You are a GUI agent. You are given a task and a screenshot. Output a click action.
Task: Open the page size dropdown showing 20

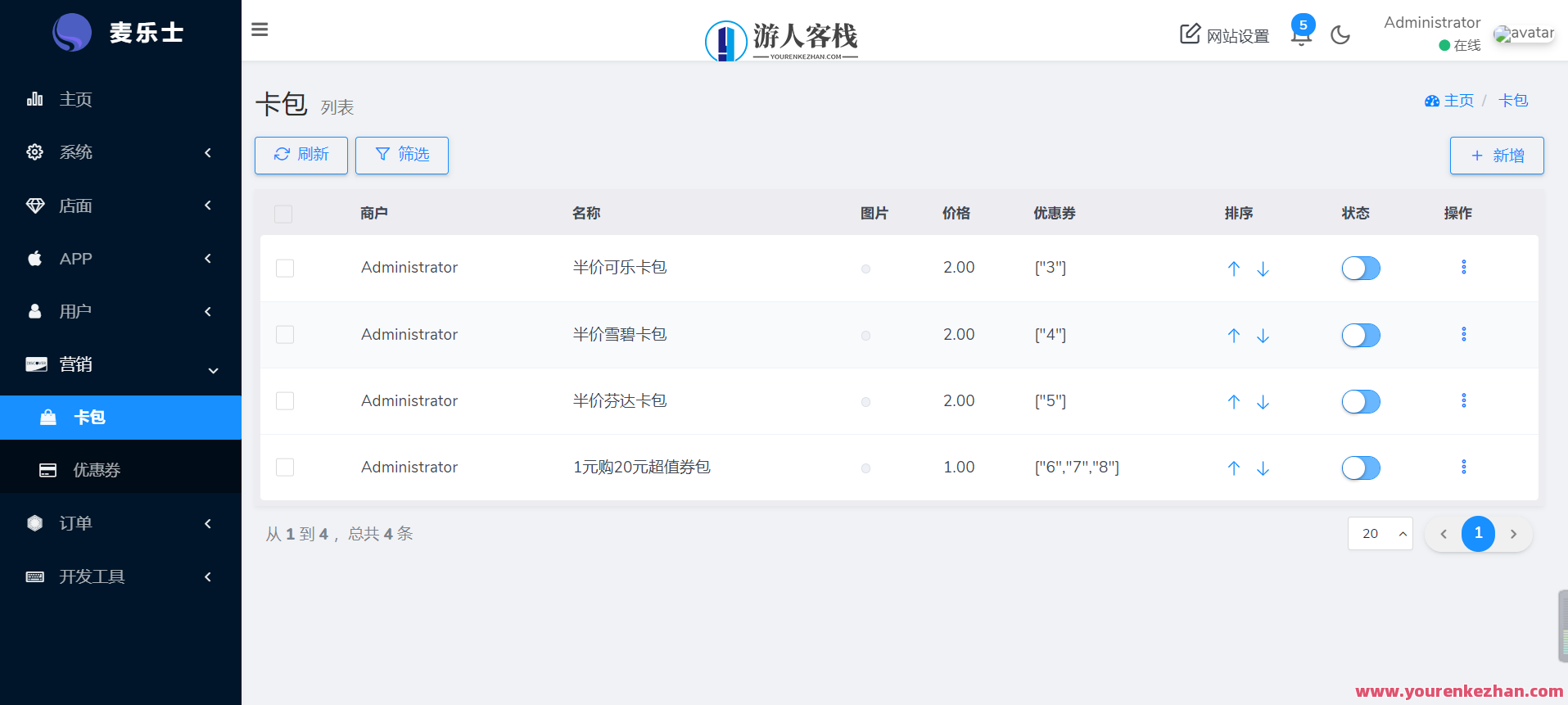point(1380,534)
